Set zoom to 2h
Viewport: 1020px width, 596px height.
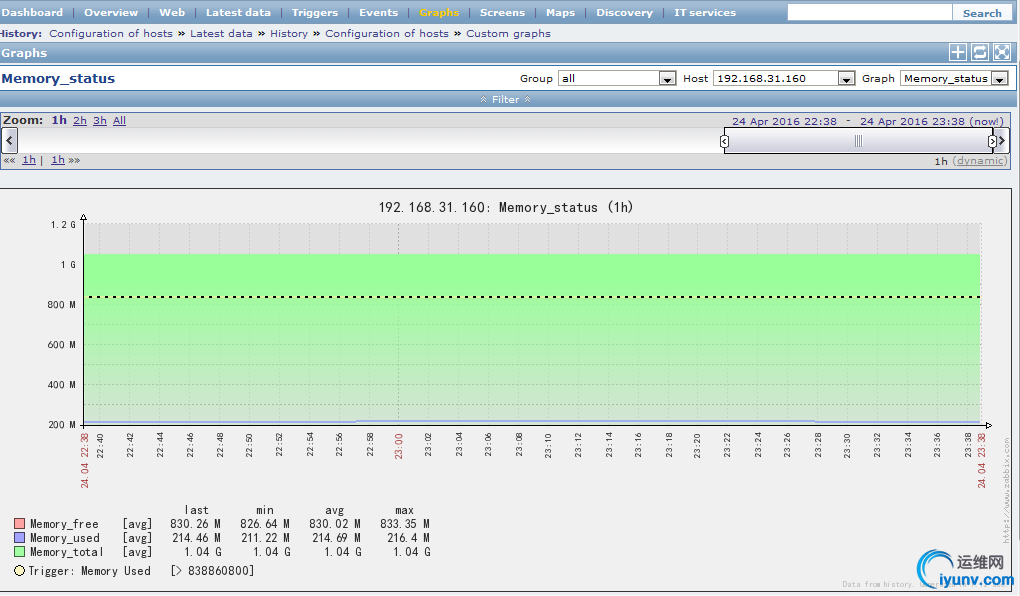click(x=80, y=121)
